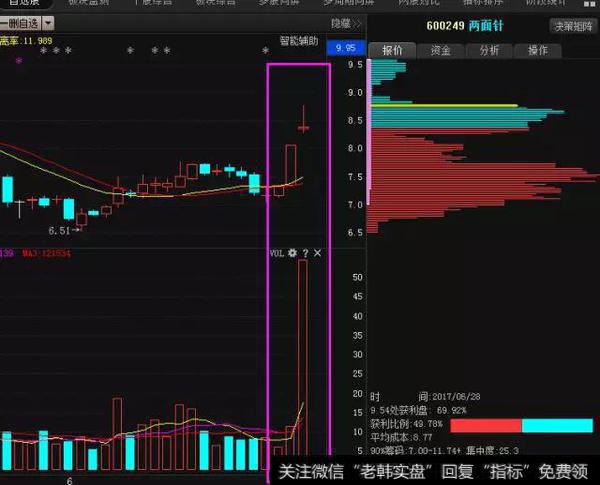600x485 pixels.
Task: Open the 决策矩阵 decision matrix button
Action: pos(572,25)
